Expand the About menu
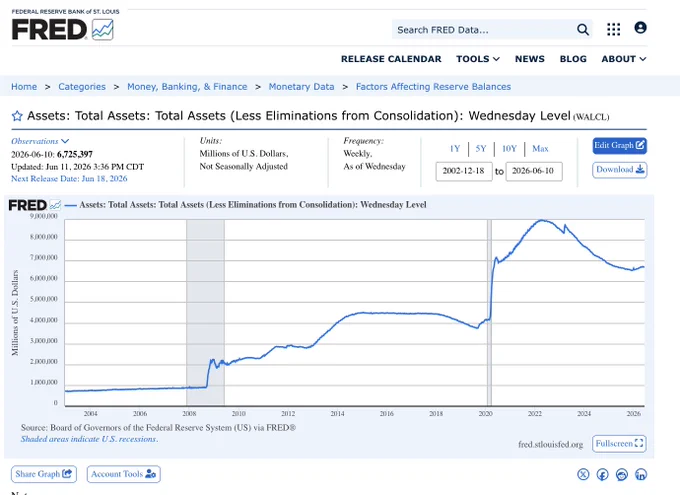680x495 pixels. coord(623,59)
